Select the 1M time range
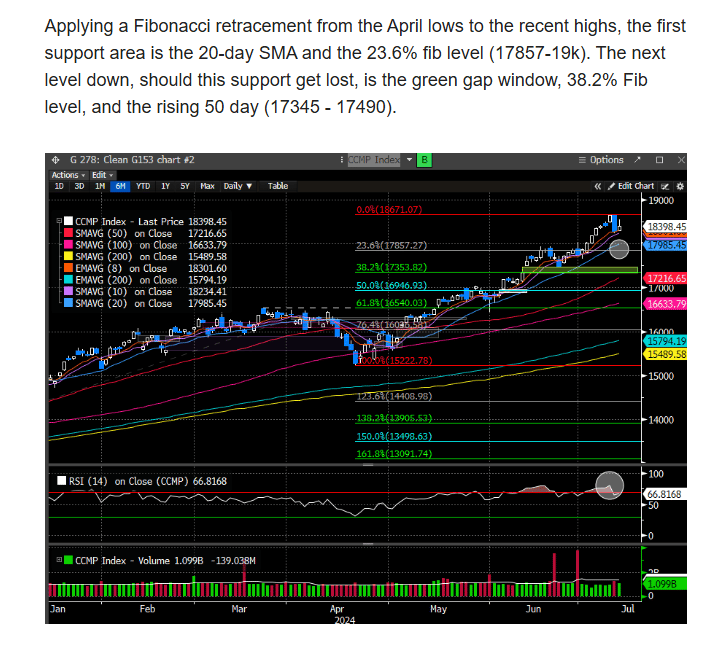 tap(100, 186)
